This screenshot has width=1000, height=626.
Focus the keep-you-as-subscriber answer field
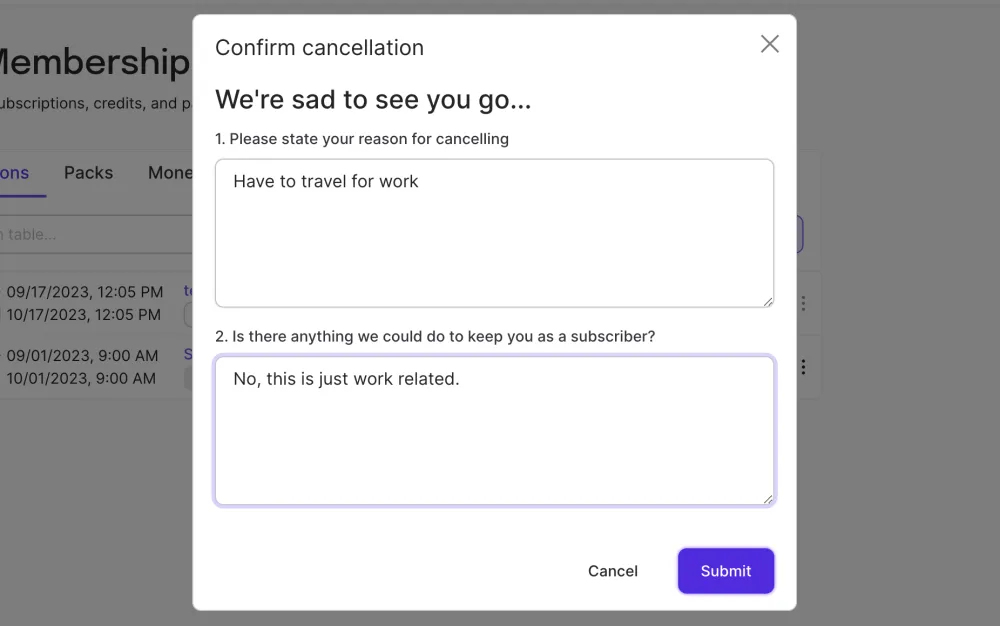(494, 430)
